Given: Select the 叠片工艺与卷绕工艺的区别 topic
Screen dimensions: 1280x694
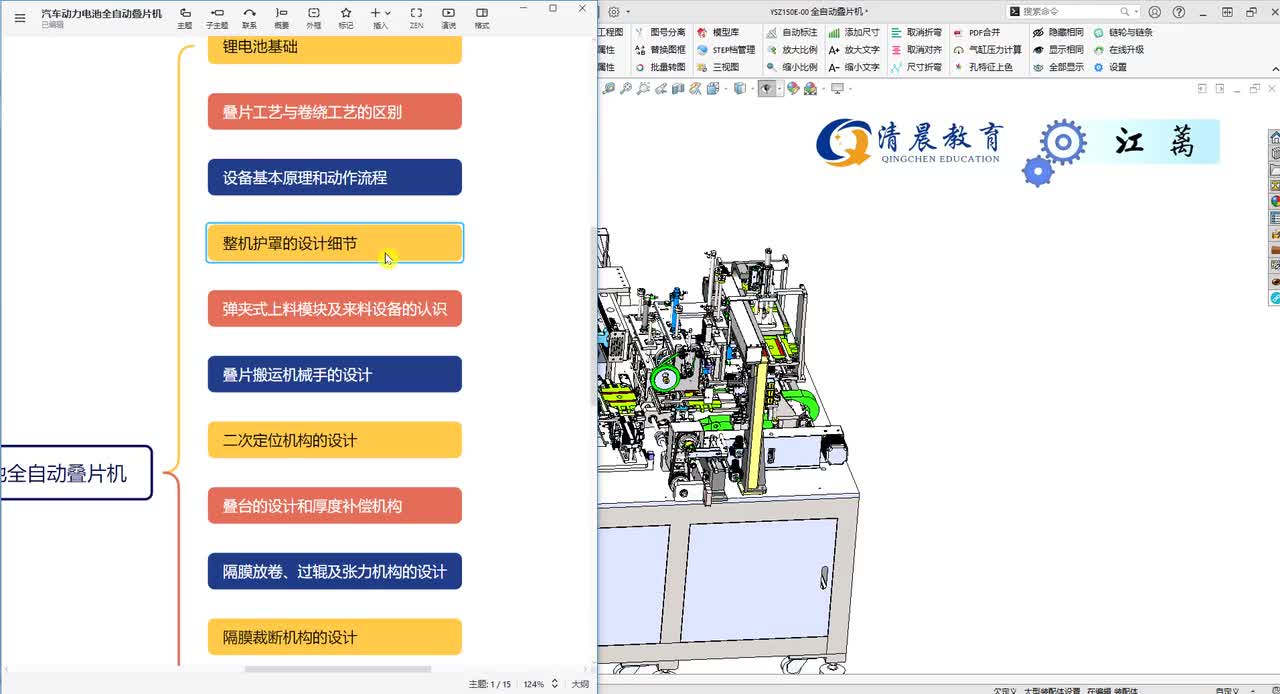Looking at the screenshot, I should point(335,112).
